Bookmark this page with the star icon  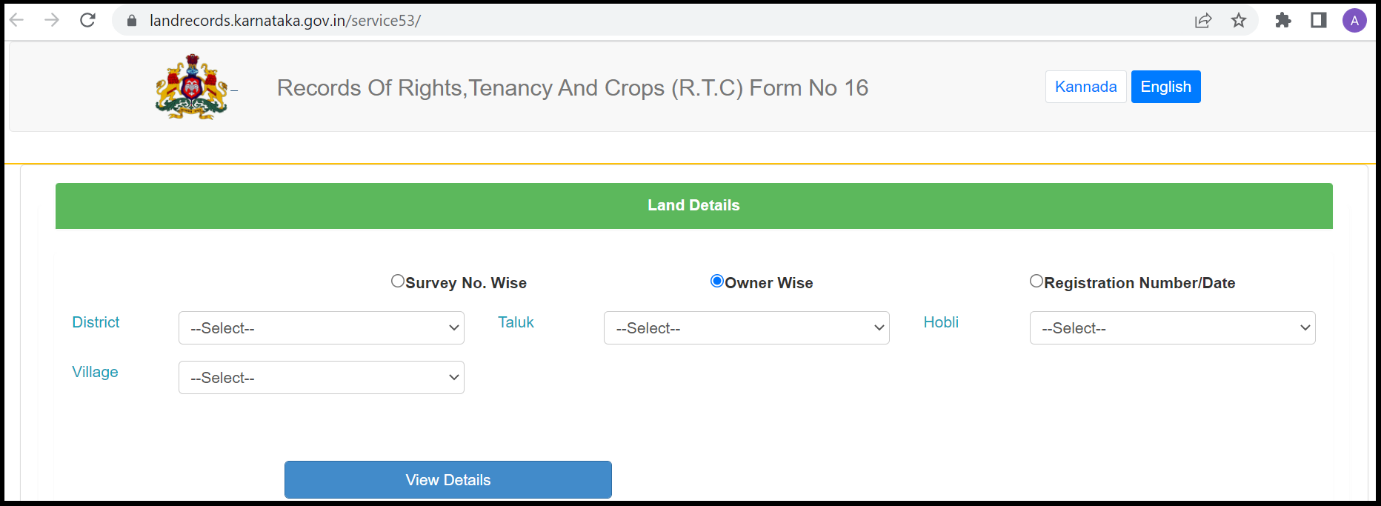[x=1238, y=20]
